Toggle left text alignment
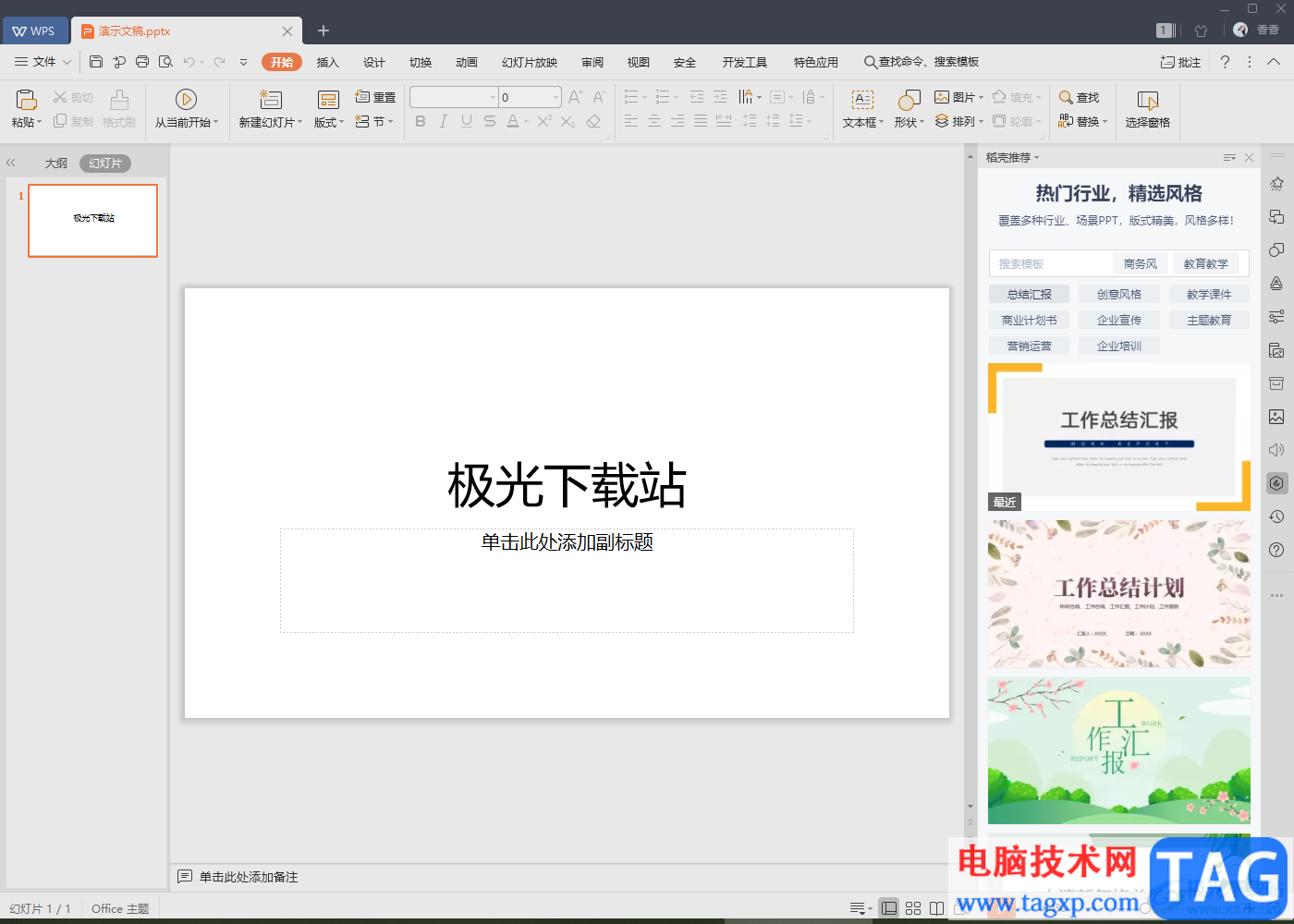Screen dimensions: 1294x924 pos(631,121)
